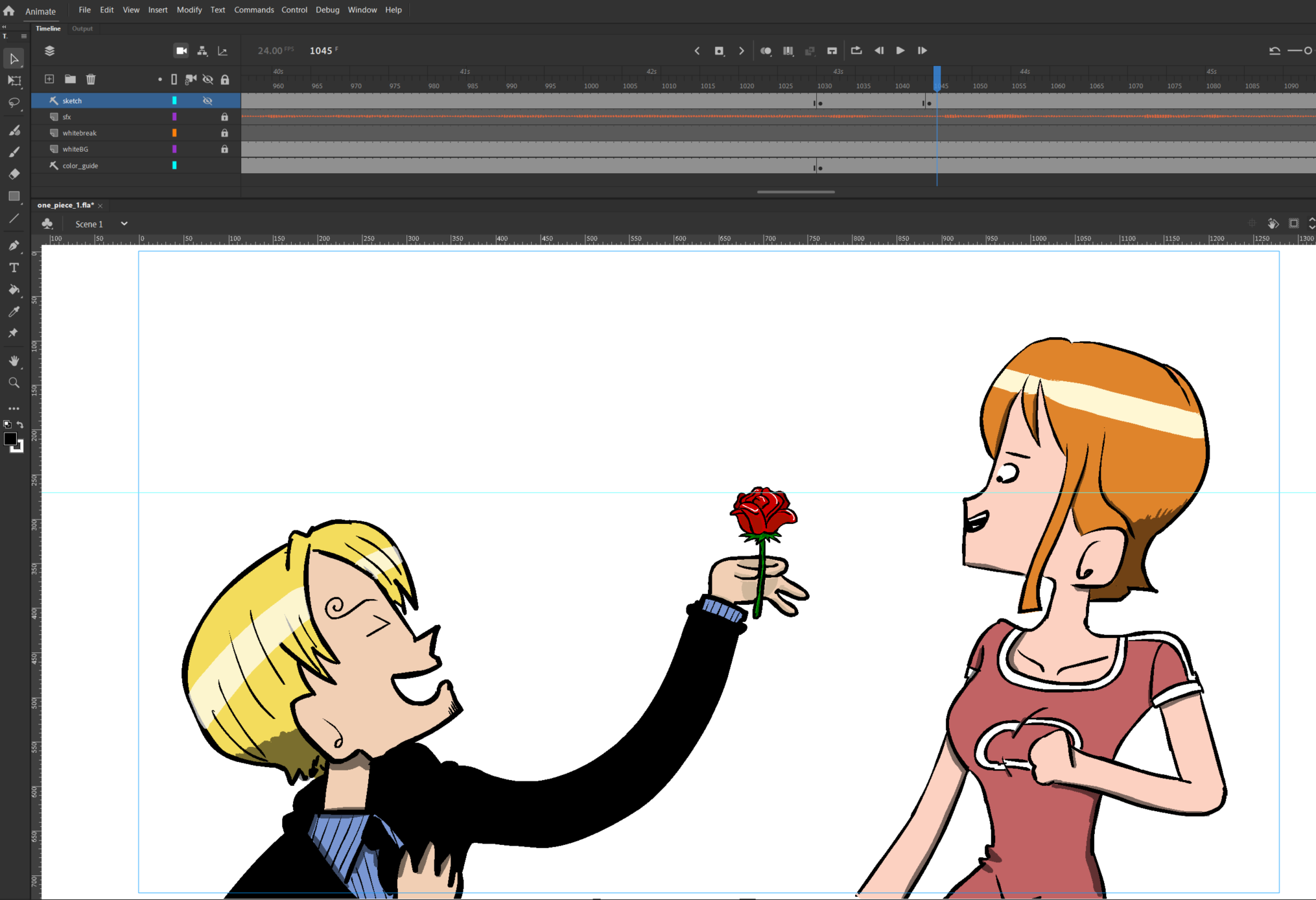
Task: Adjust the timeline zoom slider handle
Action: pos(1308,51)
